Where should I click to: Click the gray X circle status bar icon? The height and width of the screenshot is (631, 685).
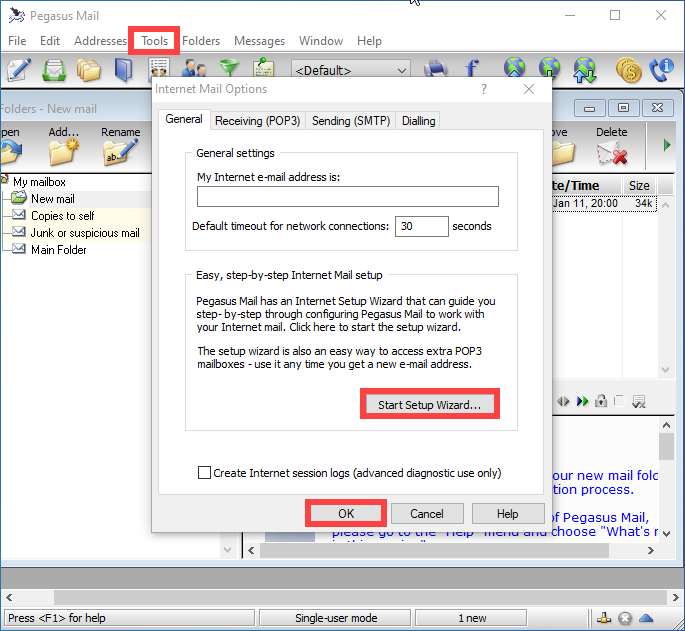point(625,618)
